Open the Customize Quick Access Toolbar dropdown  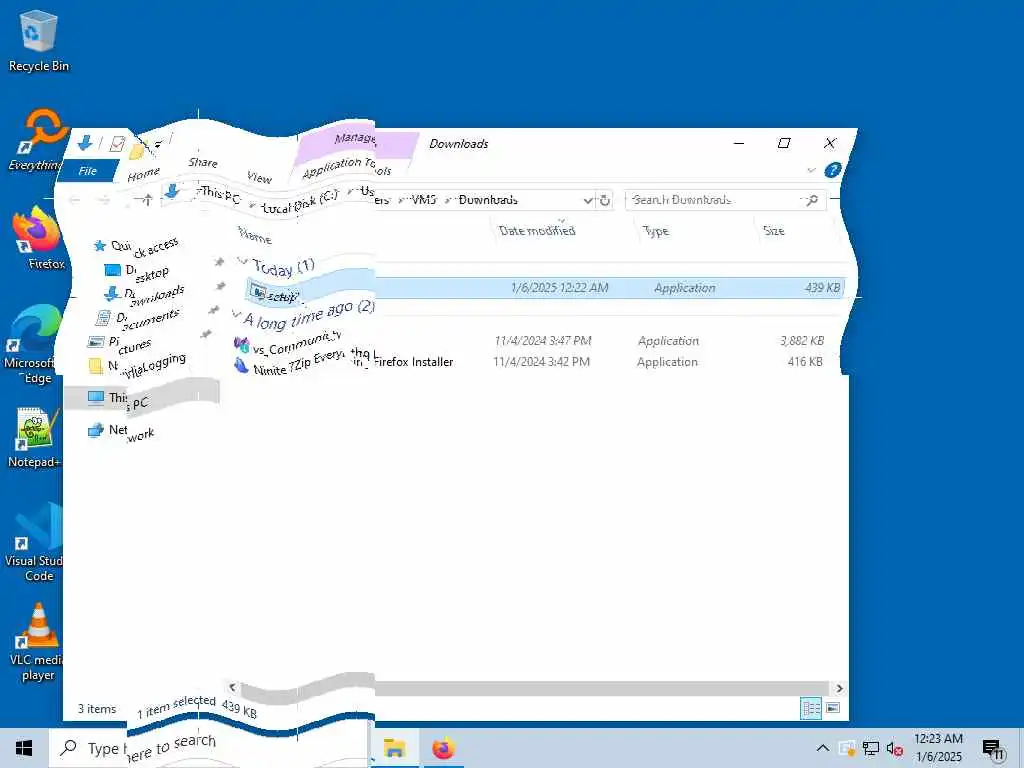pos(158,145)
